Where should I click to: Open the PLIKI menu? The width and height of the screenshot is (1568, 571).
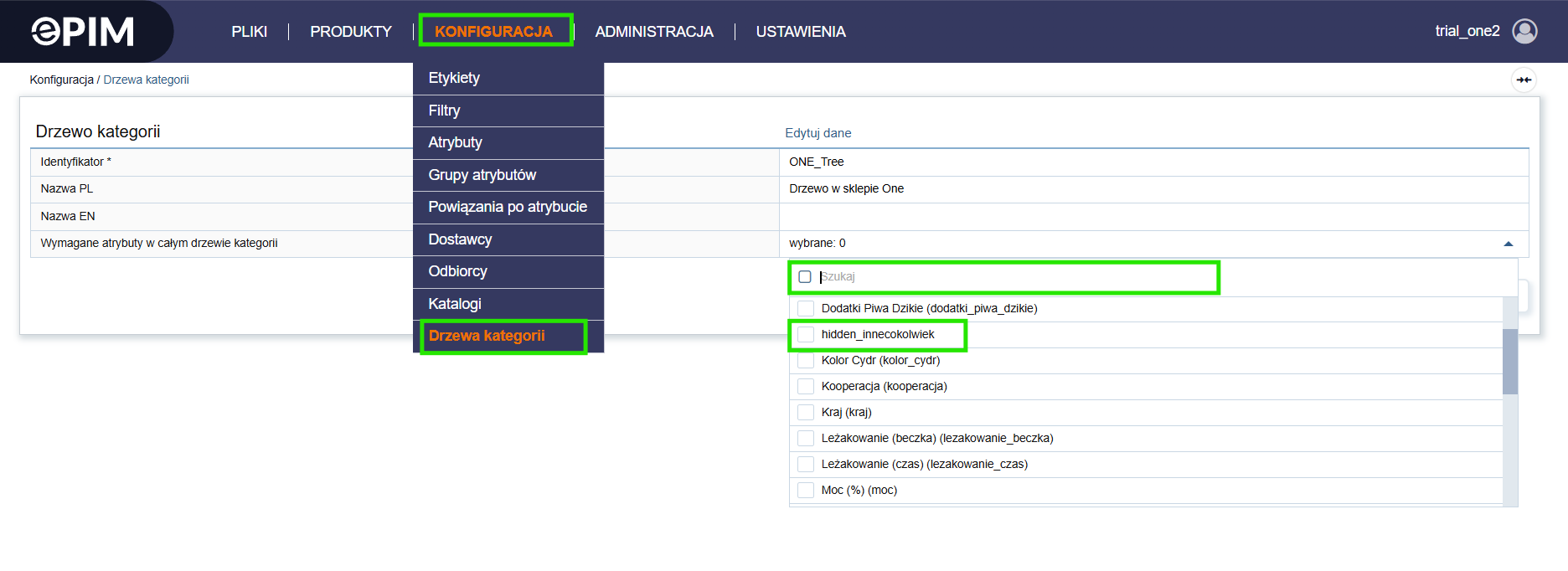pos(250,32)
